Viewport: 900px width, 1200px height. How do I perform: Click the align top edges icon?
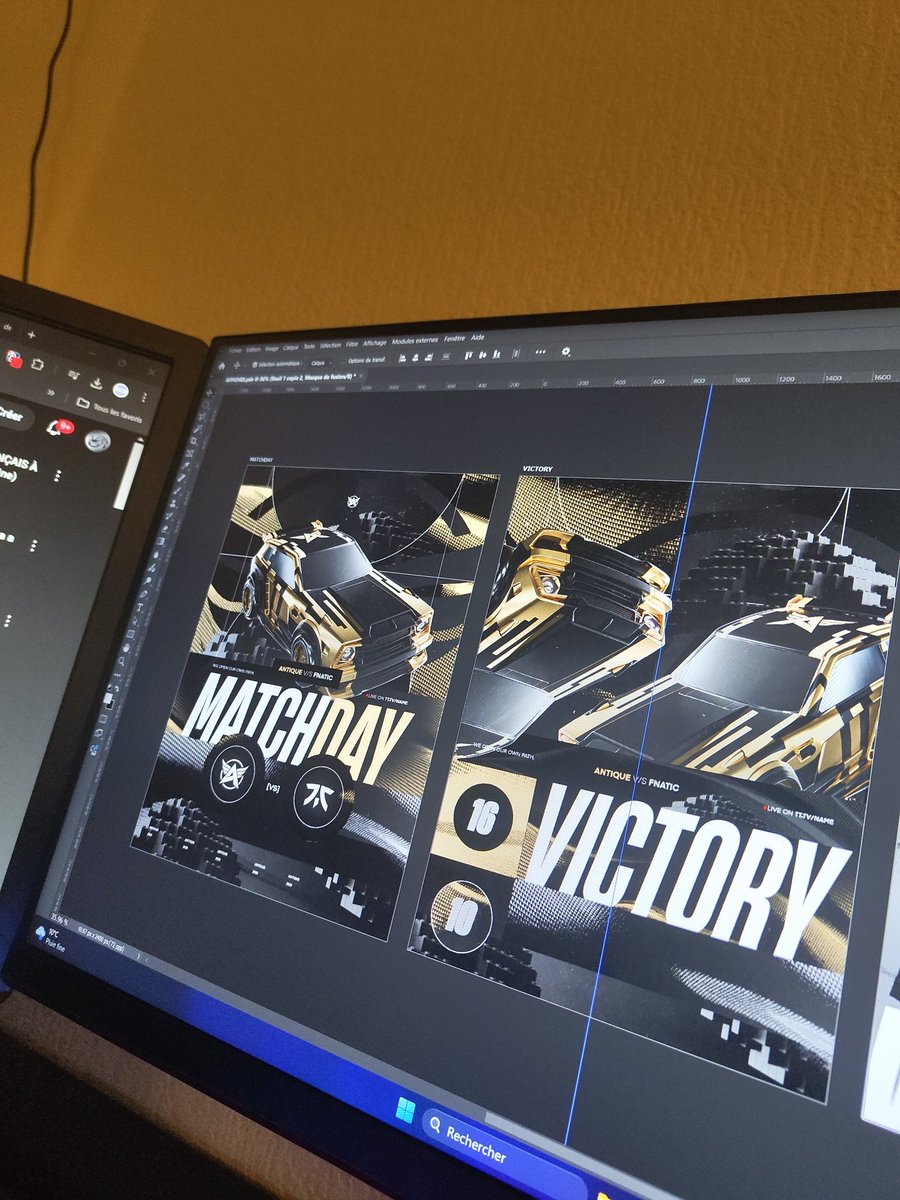(468, 355)
